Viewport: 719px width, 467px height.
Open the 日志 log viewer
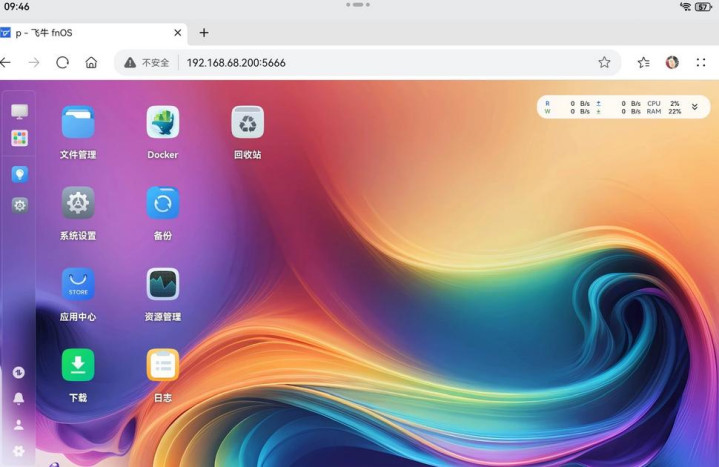[x=163, y=365]
